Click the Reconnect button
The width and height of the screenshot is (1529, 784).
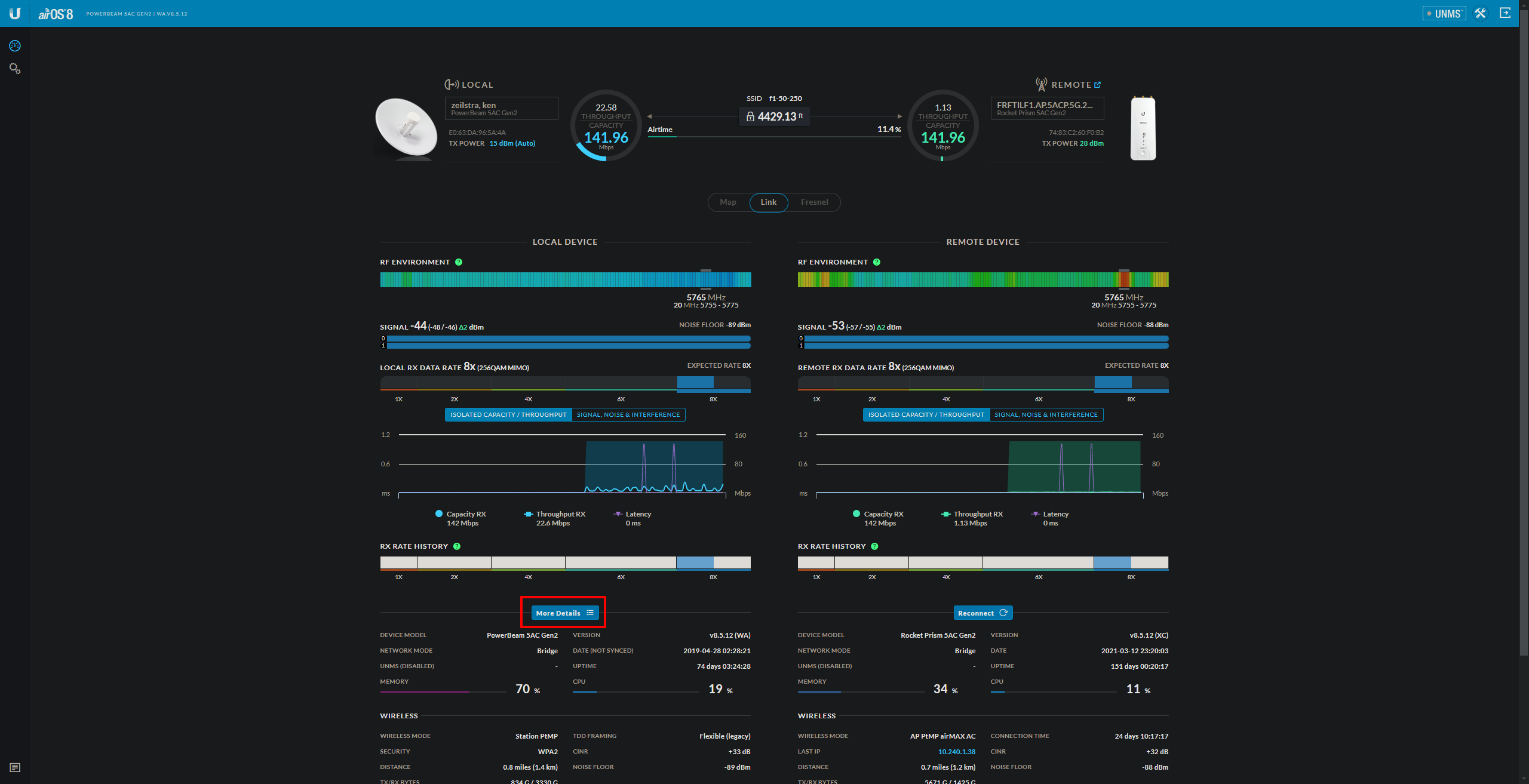click(983, 613)
